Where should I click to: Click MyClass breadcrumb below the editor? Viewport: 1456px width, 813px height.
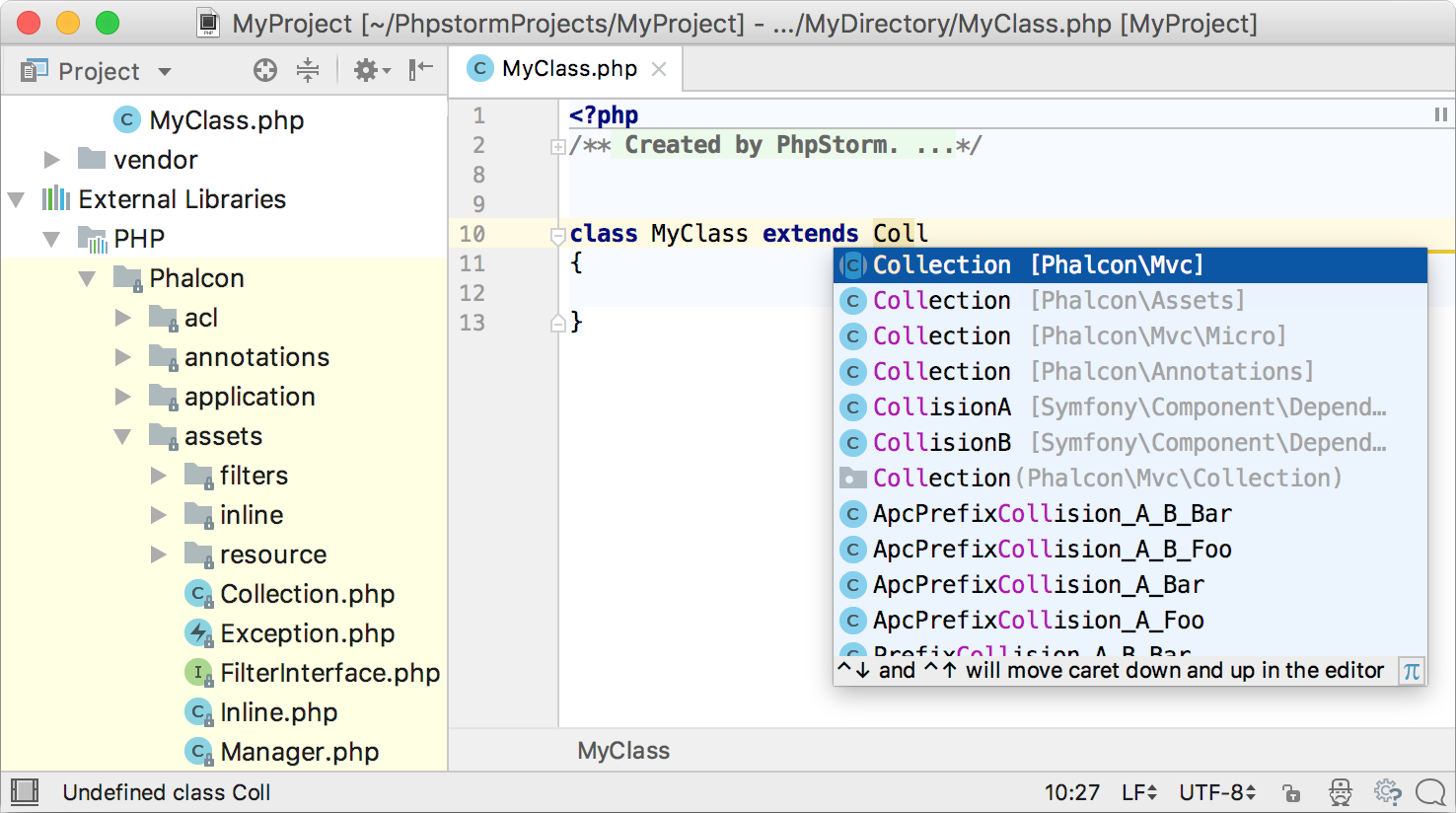(x=623, y=751)
